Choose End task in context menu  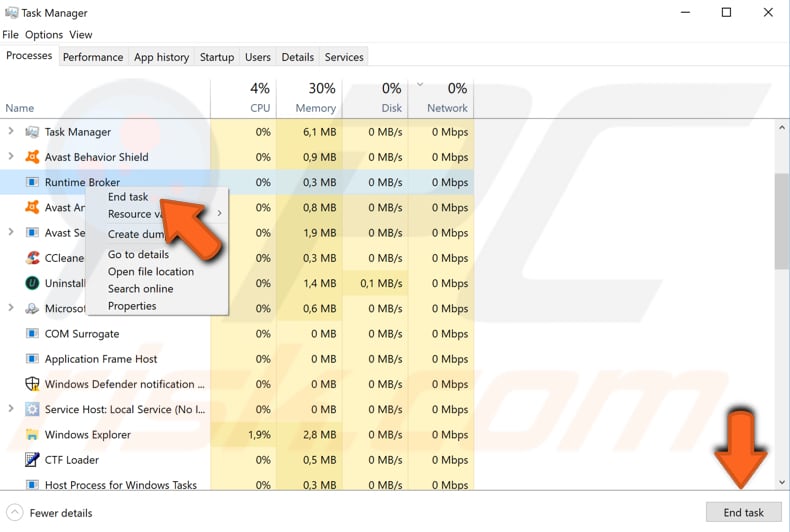click(128, 197)
